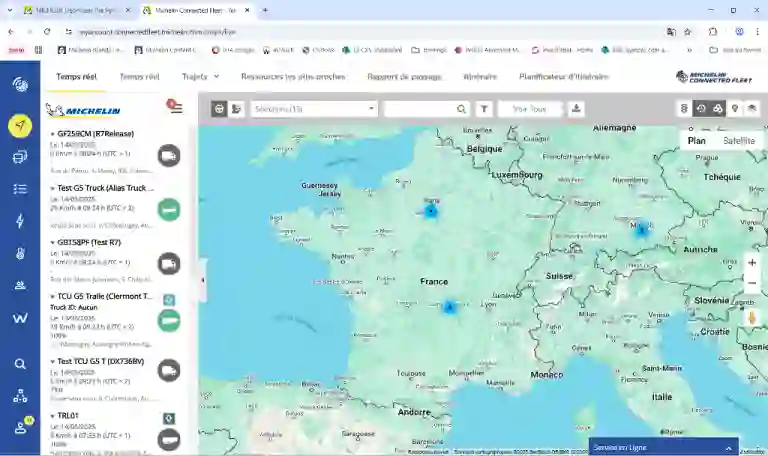Click the truck icon for Test TCU G5 T
This screenshot has height=456, width=768.
point(169,370)
